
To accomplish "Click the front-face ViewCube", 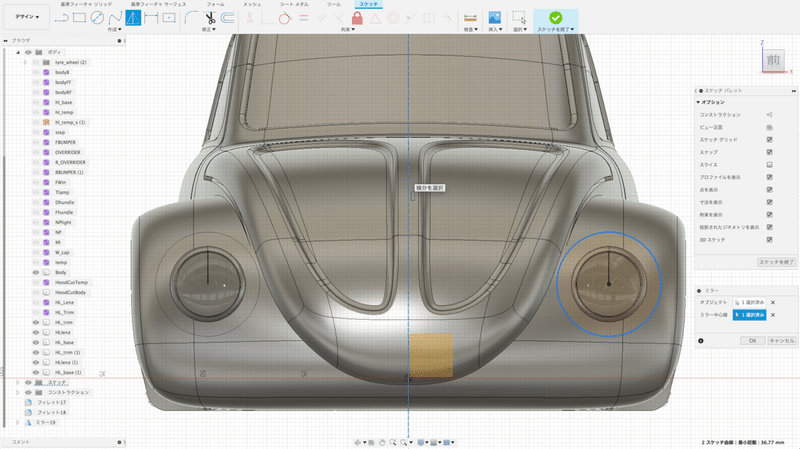I will (773, 61).
